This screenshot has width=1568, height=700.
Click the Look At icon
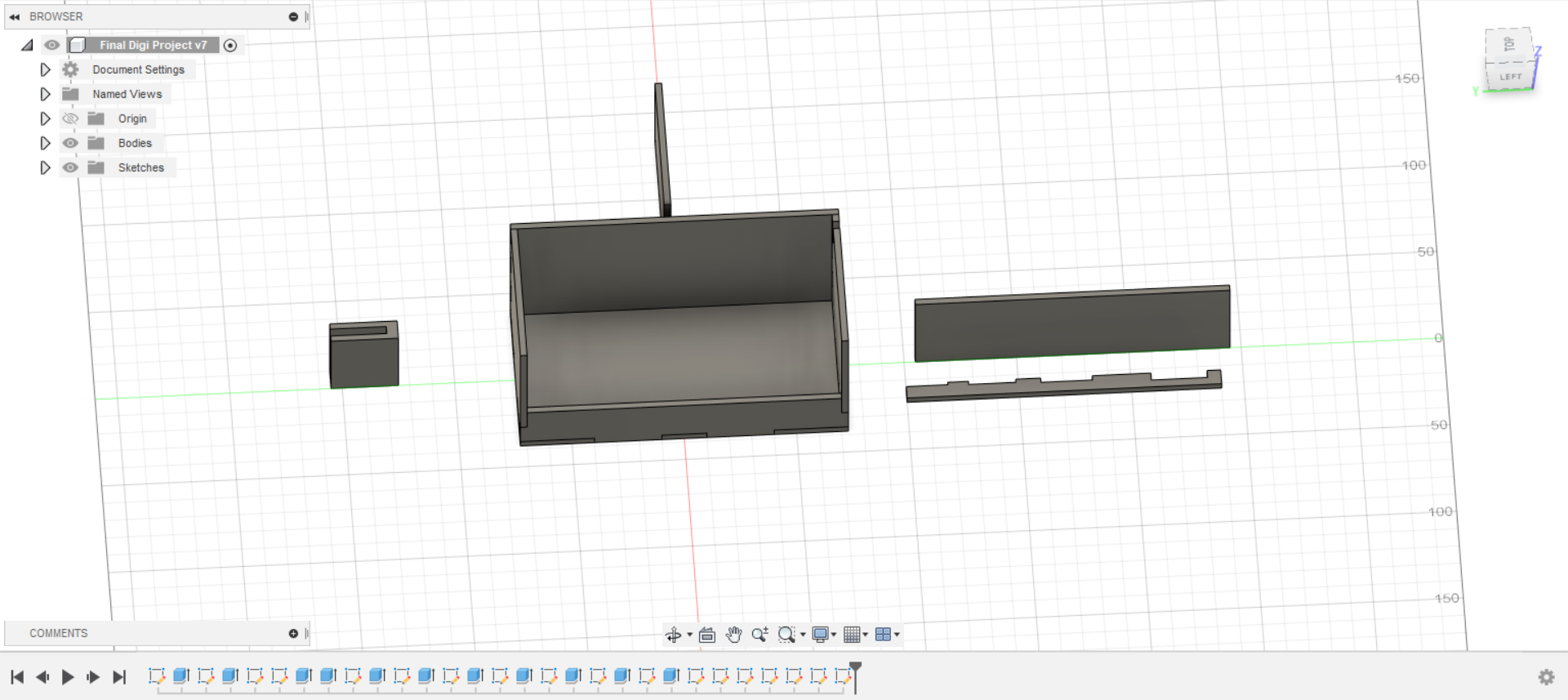(707, 635)
